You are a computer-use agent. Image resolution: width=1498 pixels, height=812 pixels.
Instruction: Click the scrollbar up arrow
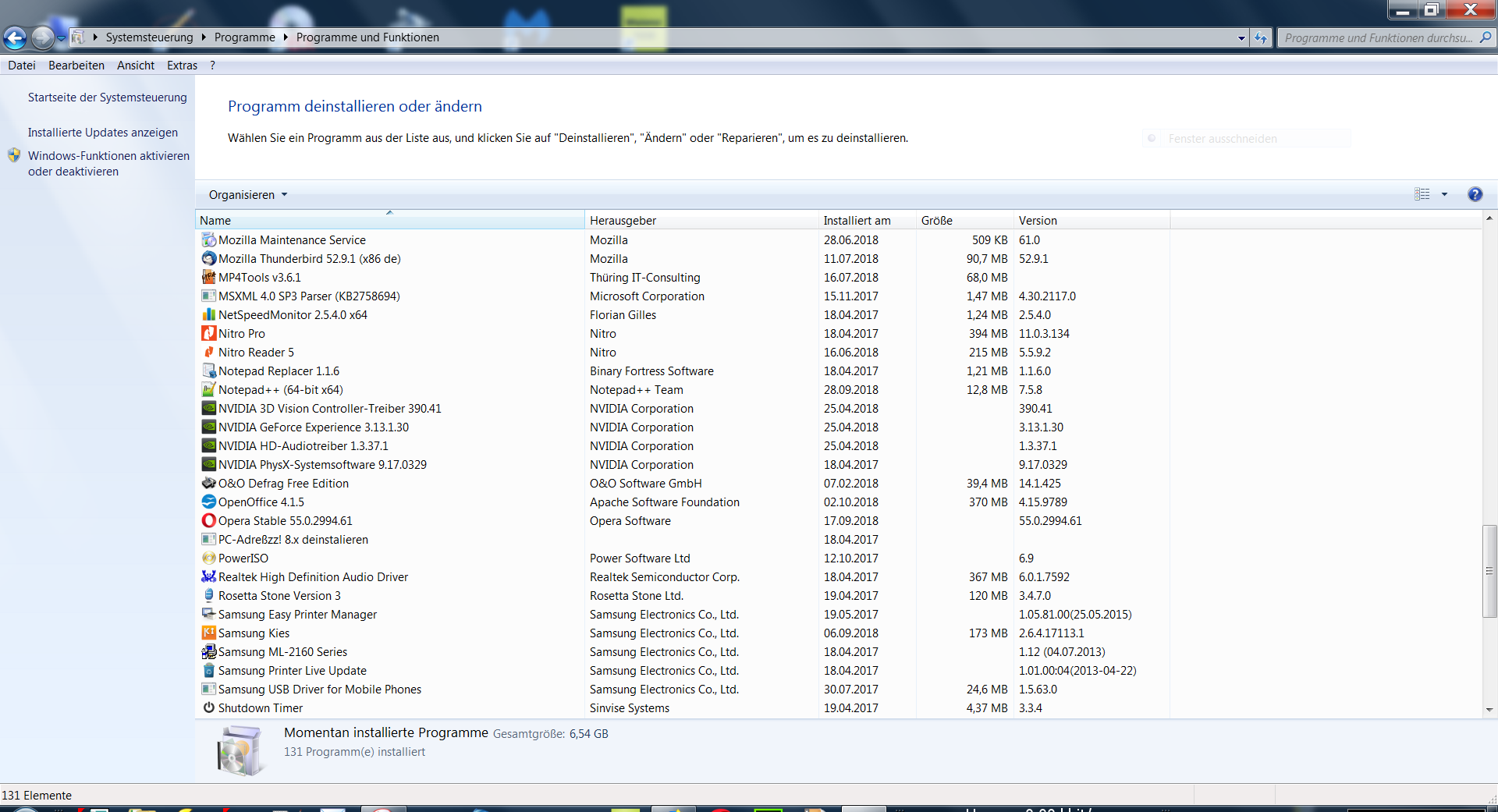tap(1489, 218)
